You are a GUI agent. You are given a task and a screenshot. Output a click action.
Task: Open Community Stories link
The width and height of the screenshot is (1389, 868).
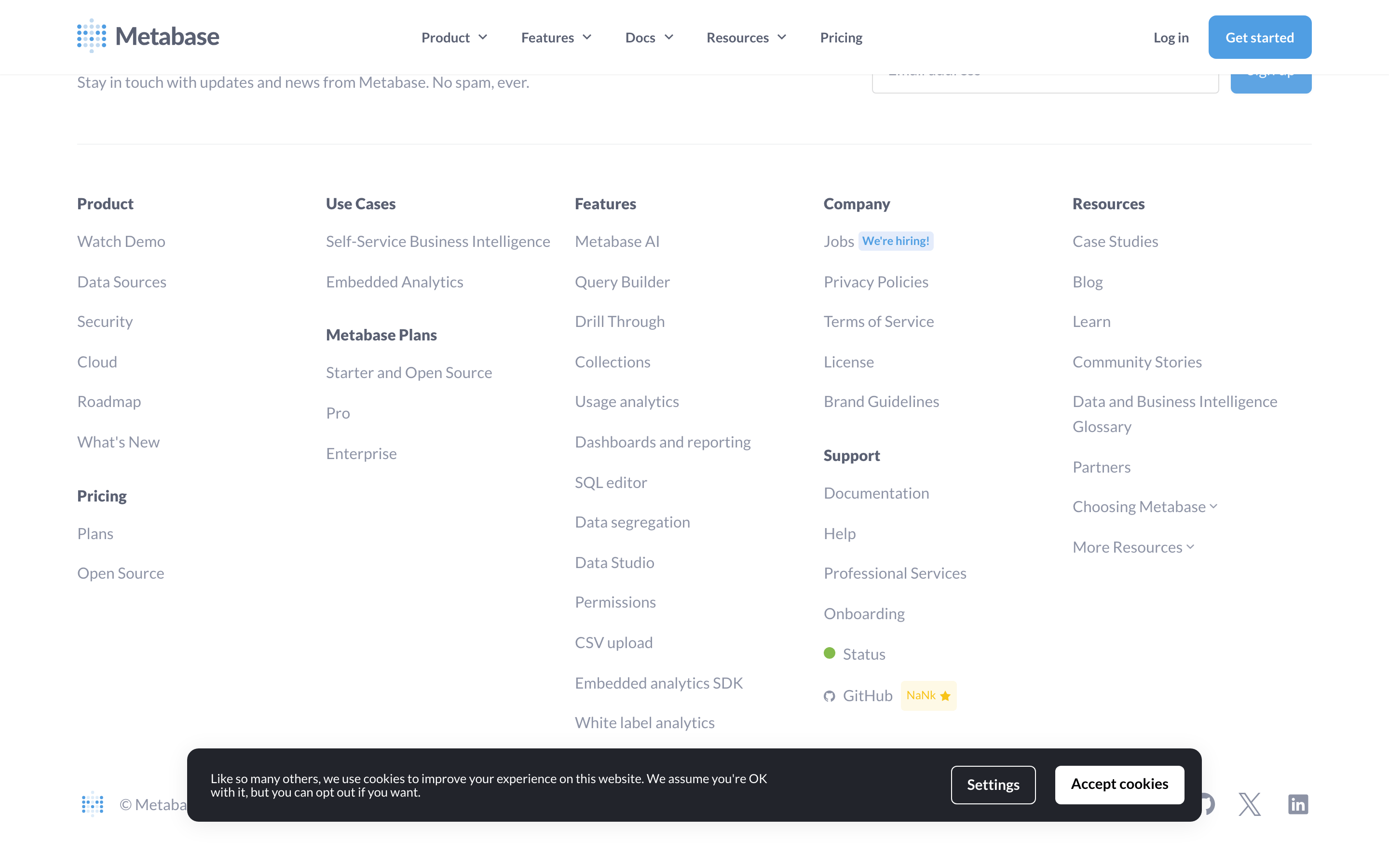[x=1137, y=362]
